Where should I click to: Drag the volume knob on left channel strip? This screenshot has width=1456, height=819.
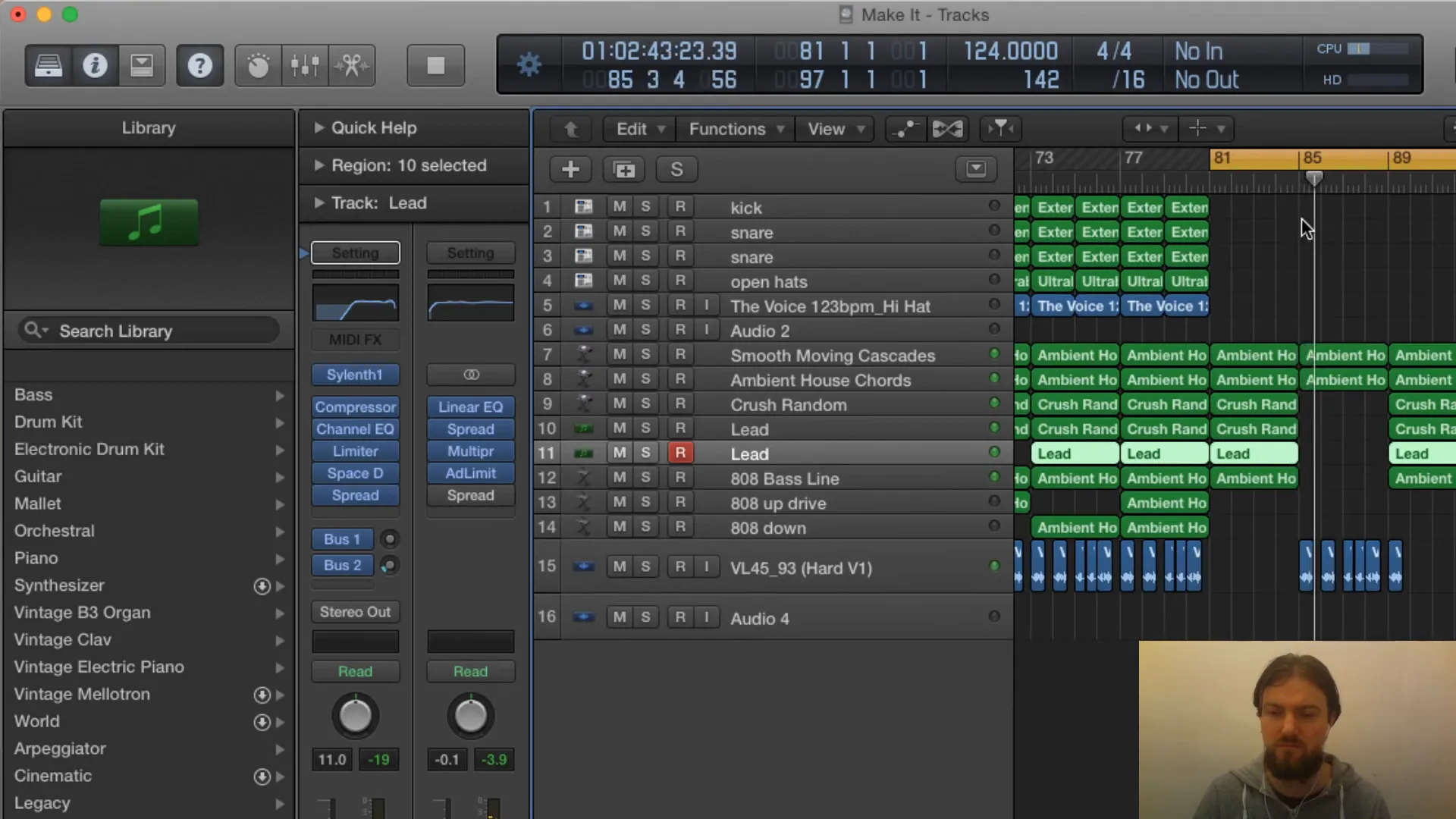356,715
